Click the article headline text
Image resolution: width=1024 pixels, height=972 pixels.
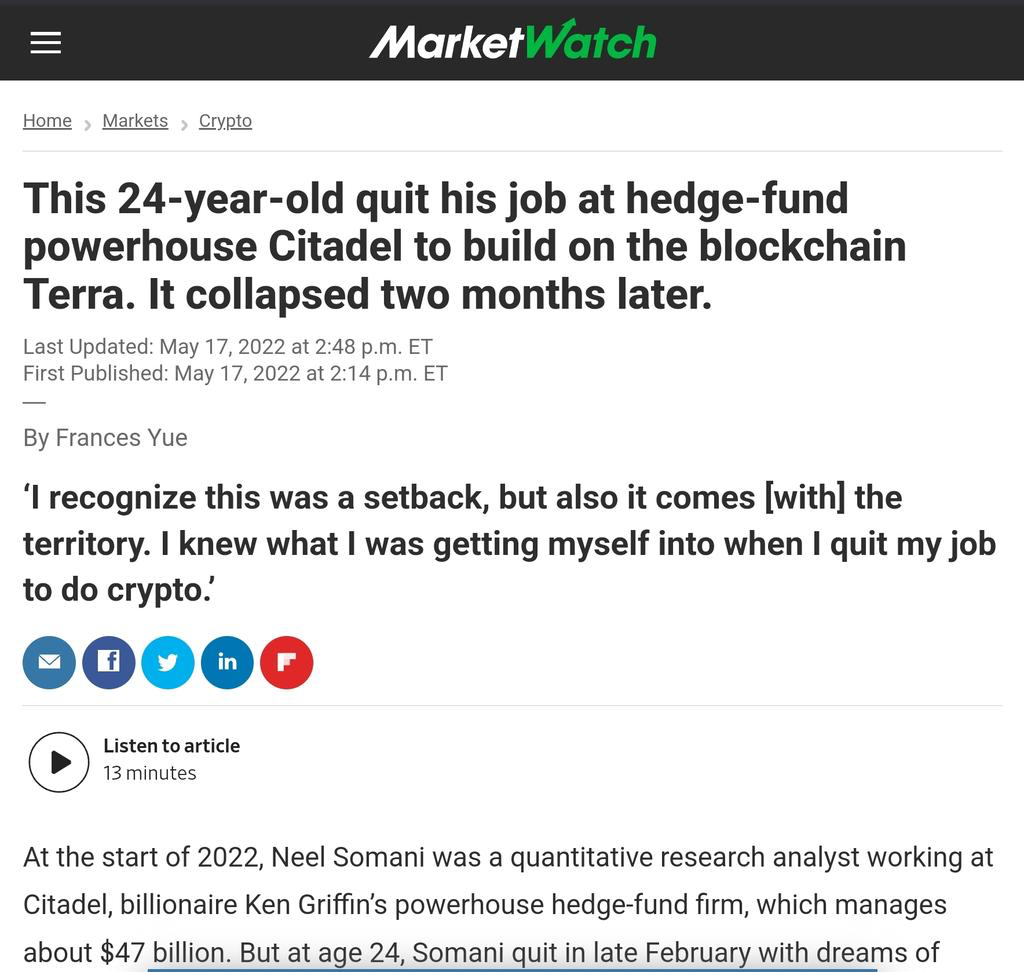pyautogui.click(x=464, y=247)
